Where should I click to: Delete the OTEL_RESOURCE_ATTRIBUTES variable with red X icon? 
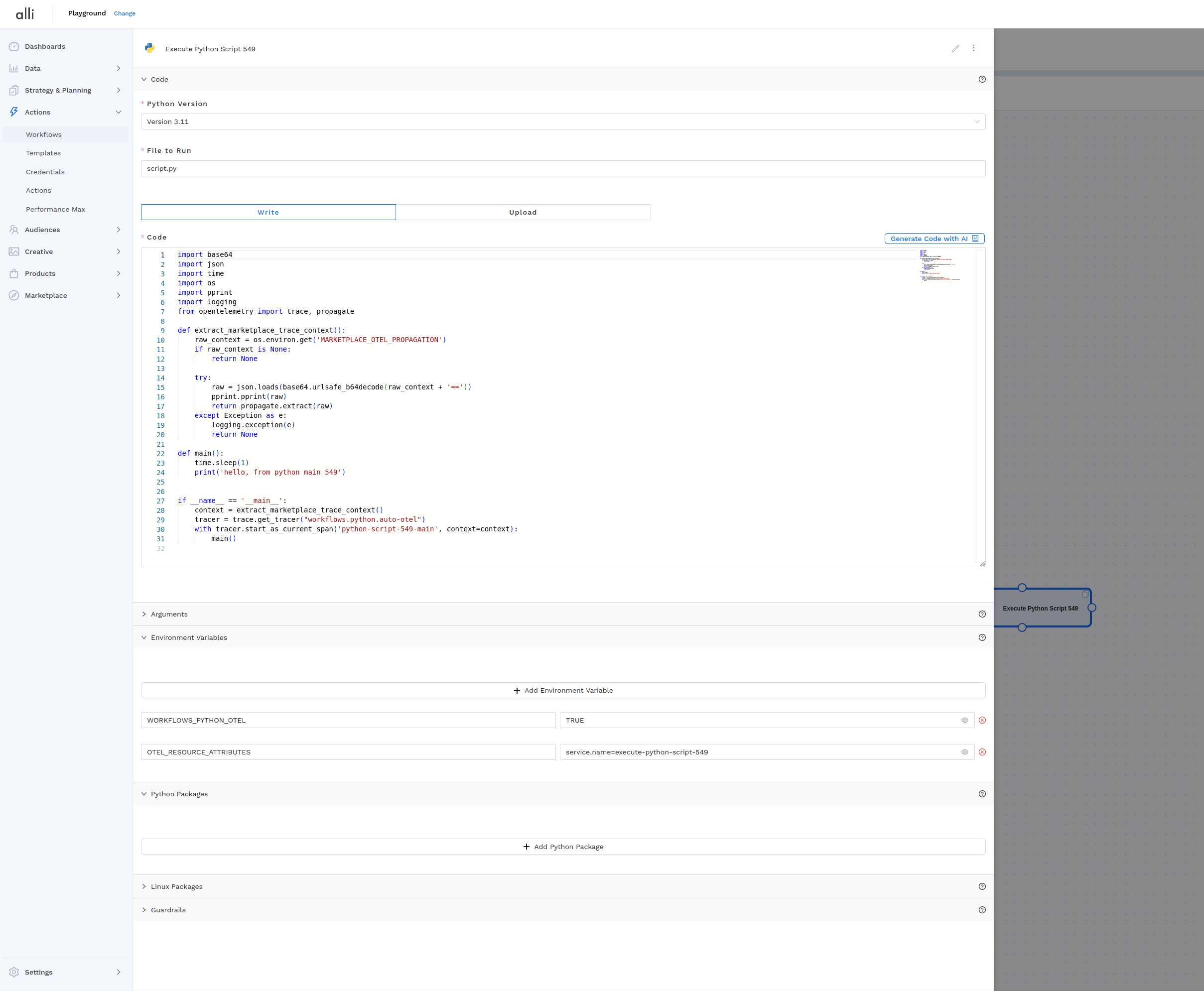(982, 752)
